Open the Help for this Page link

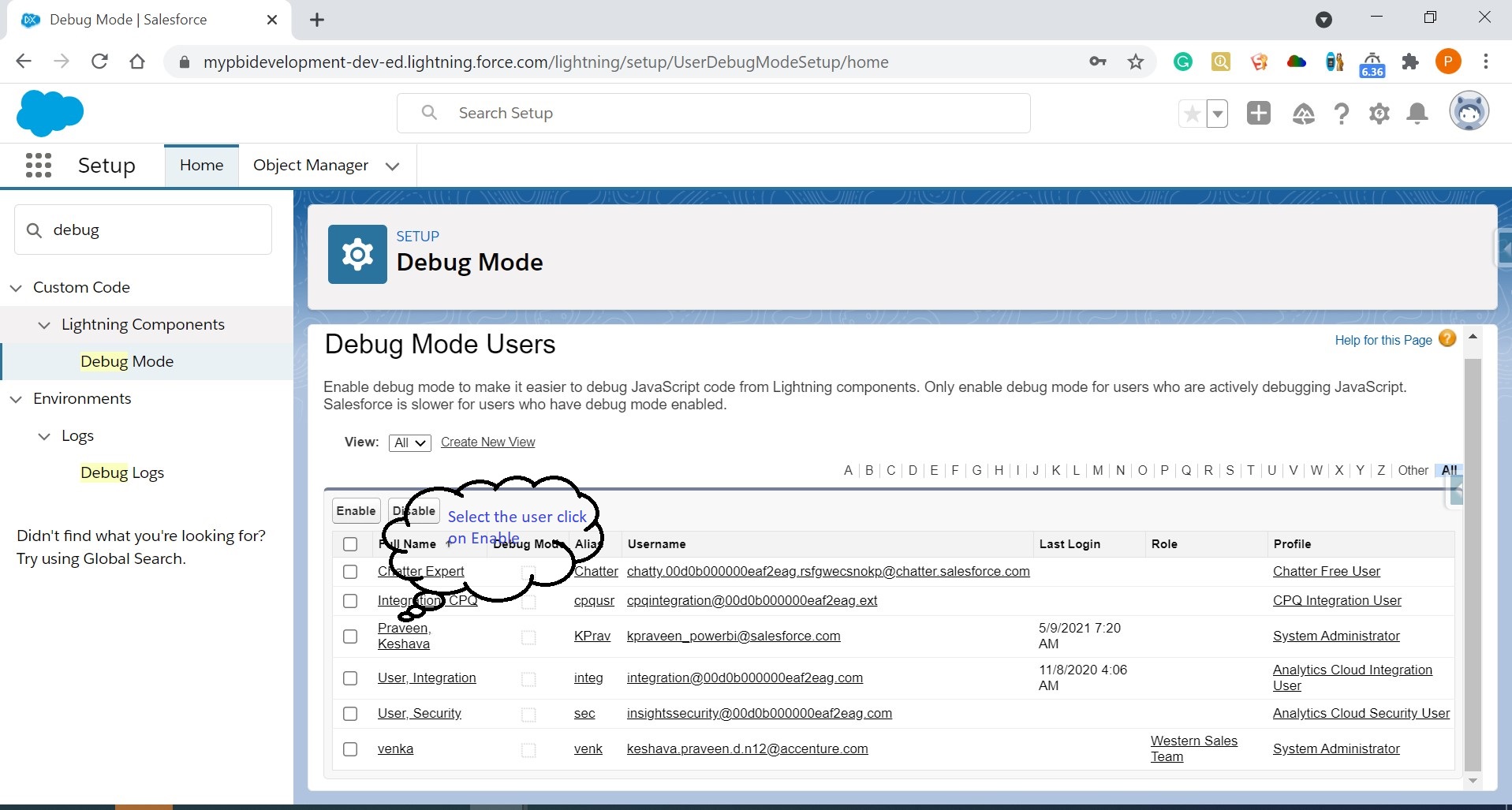(1383, 340)
